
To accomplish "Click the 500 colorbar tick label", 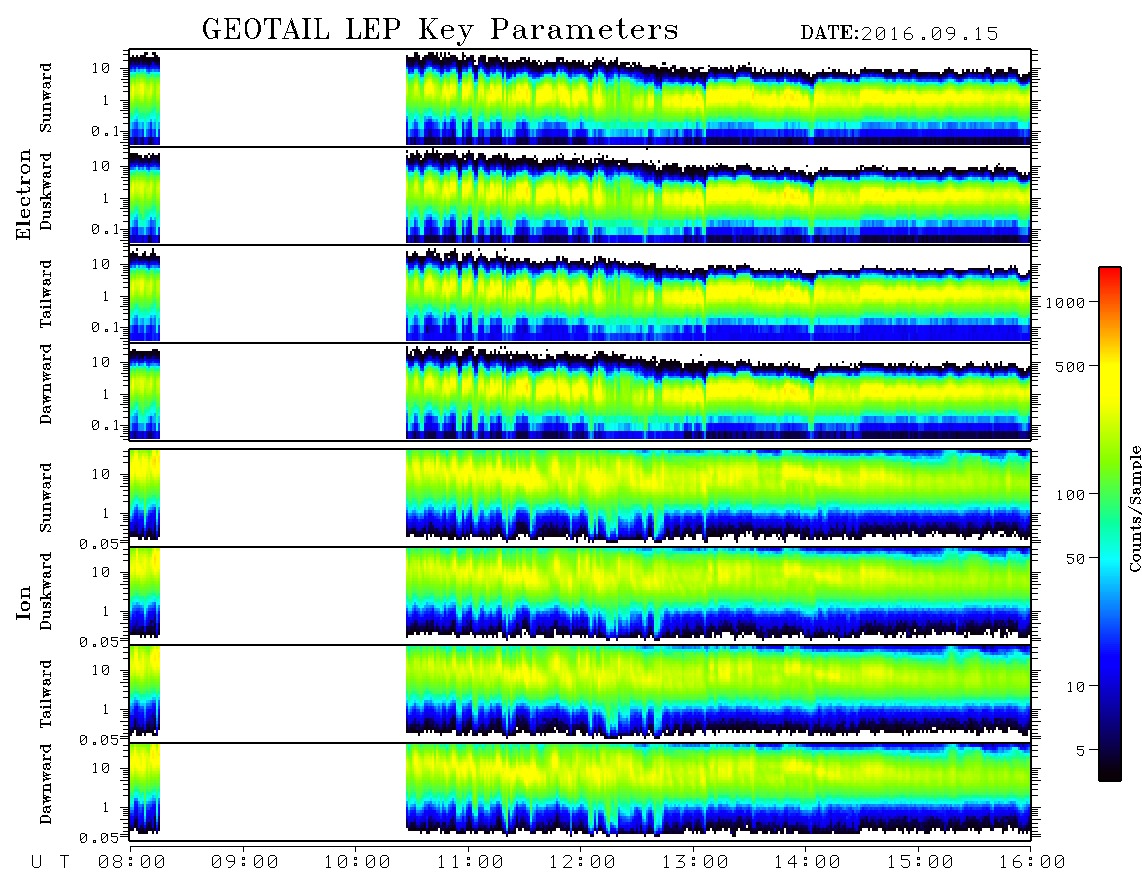I will pyautogui.click(x=1070, y=366).
